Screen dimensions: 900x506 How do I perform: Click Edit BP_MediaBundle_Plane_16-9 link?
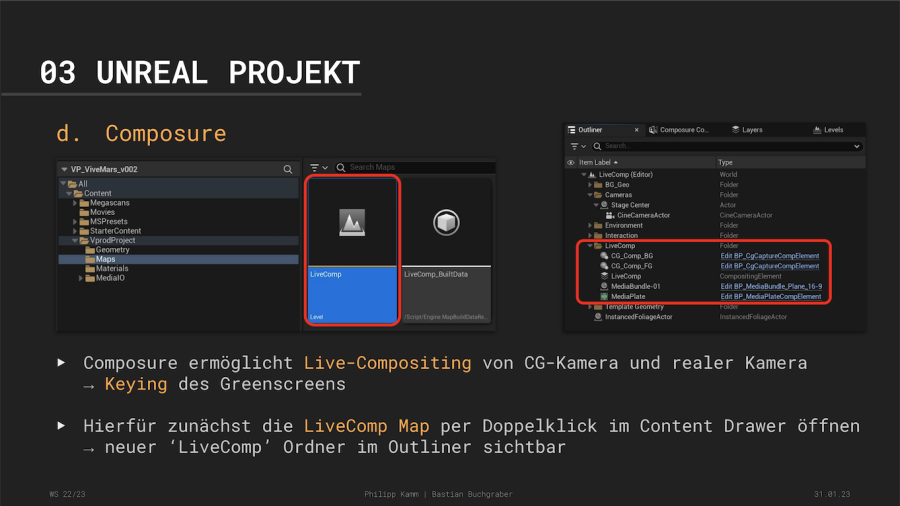pyautogui.click(x=771, y=287)
